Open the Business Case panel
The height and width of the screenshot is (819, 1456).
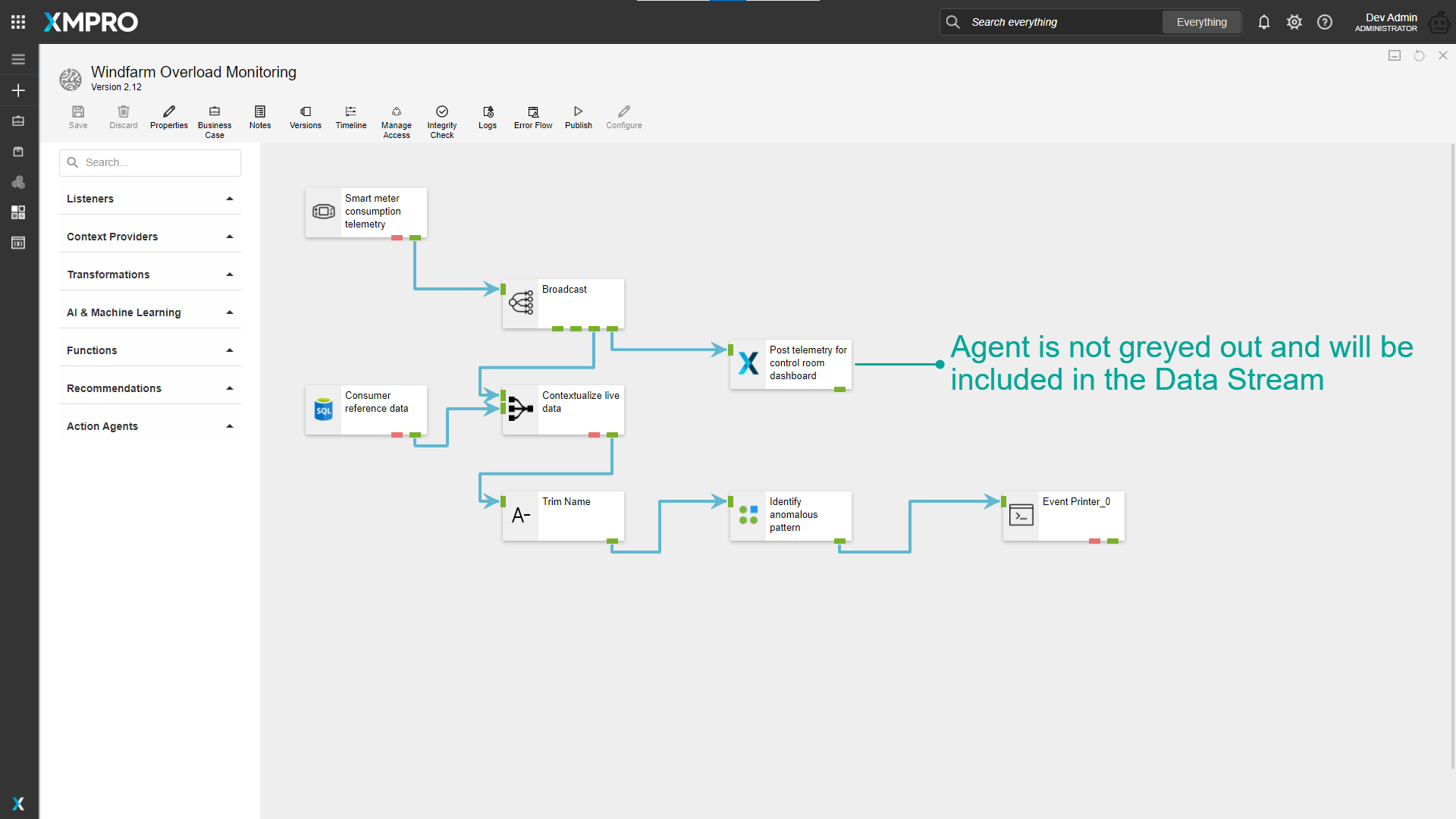click(215, 121)
